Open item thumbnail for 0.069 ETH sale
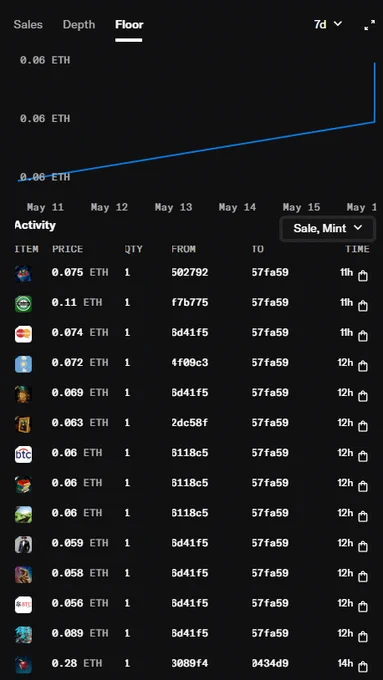 pyautogui.click(x=23, y=394)
